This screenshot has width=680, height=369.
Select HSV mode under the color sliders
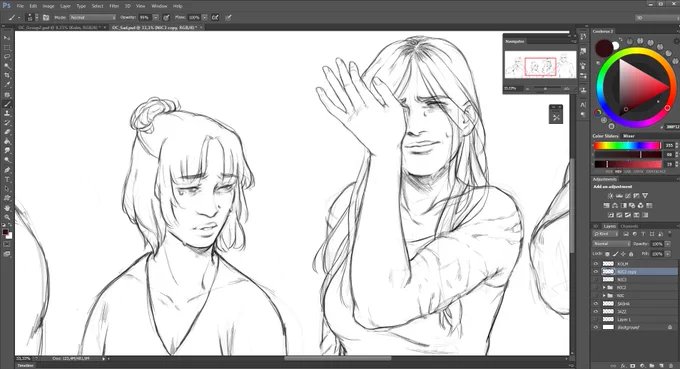coord(618,172)
